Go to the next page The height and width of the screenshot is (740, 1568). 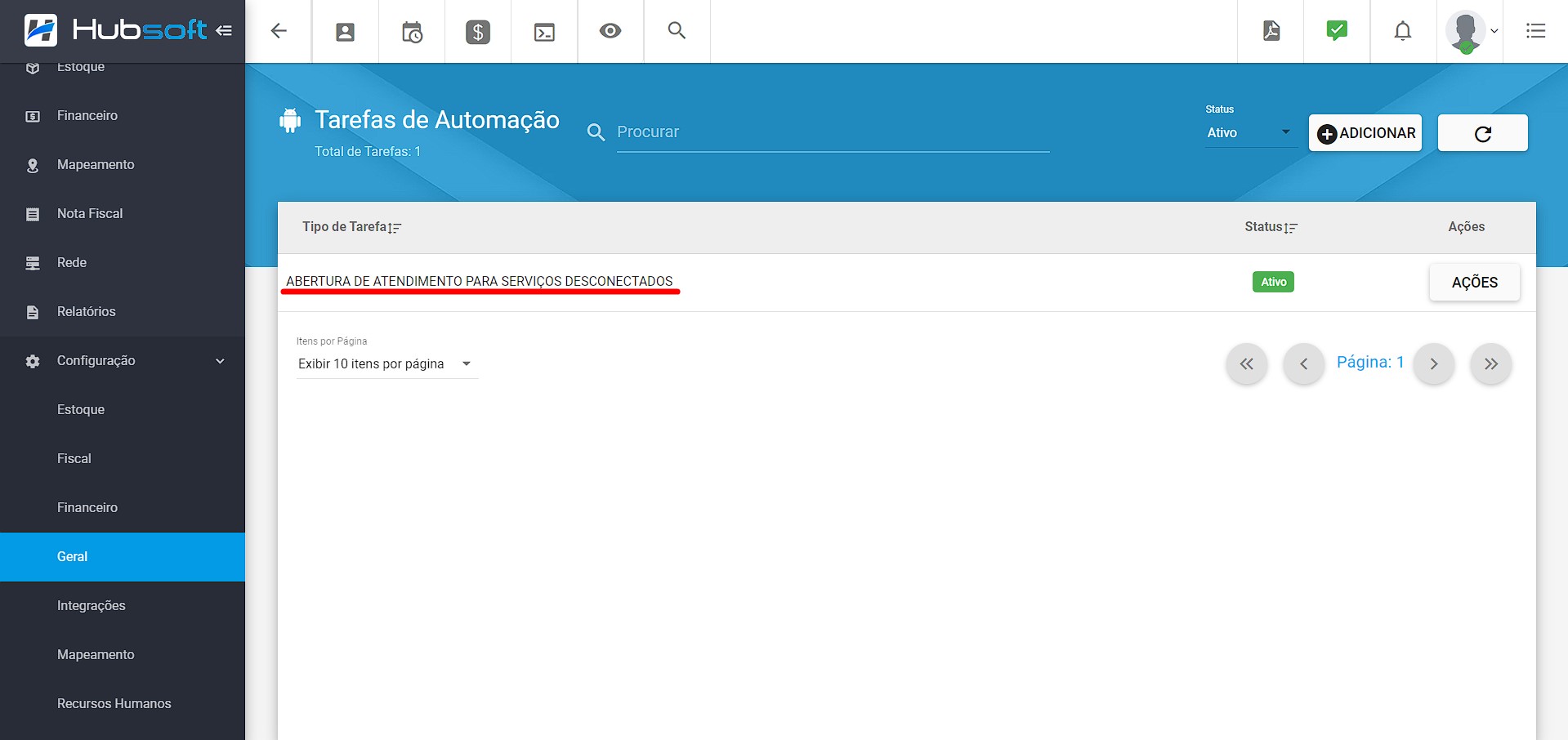click(x=1433, y=364)
